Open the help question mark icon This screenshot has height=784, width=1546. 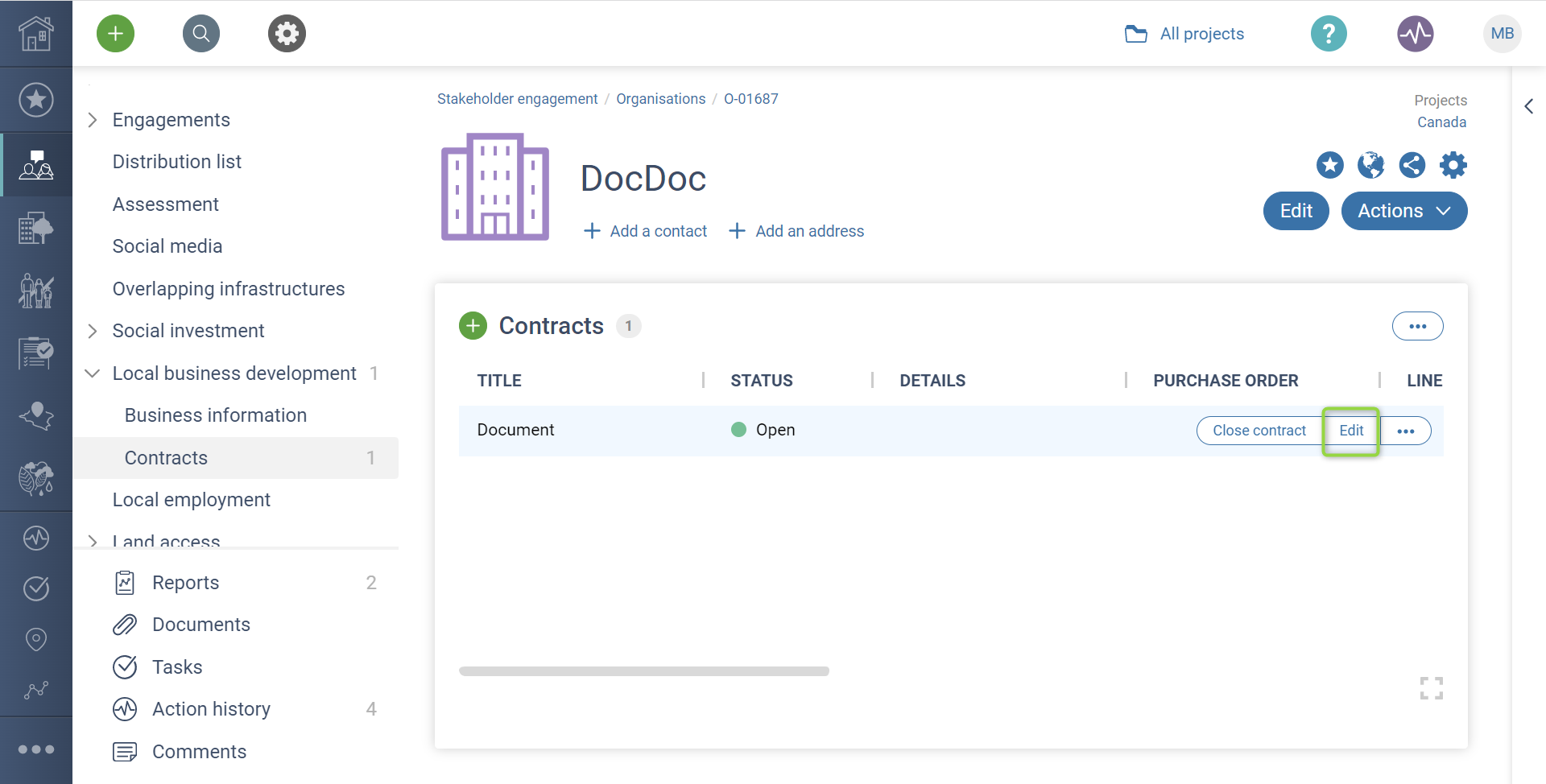point(1329,34)
